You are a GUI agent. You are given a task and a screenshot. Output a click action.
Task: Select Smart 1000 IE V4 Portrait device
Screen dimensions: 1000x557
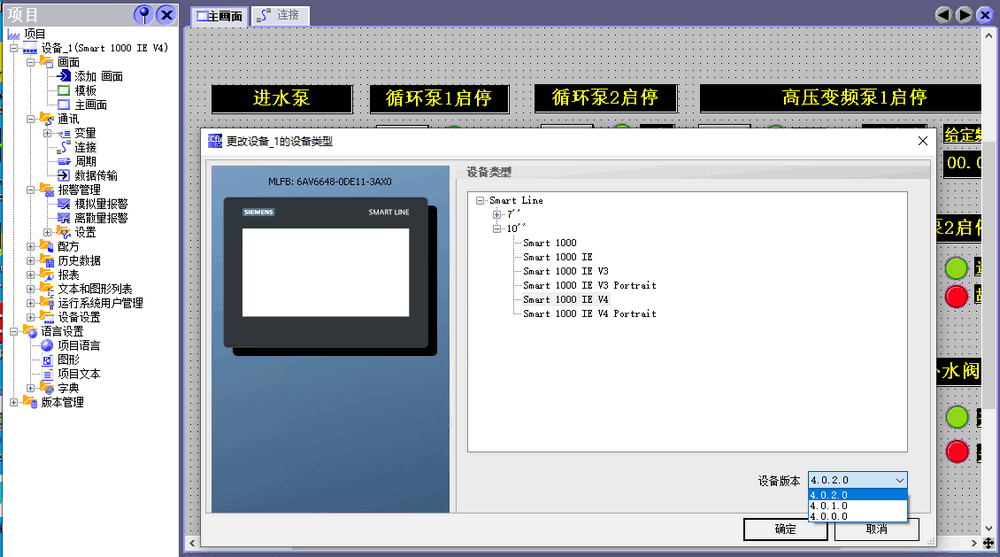pyautogui.click(x=590, y=314)
